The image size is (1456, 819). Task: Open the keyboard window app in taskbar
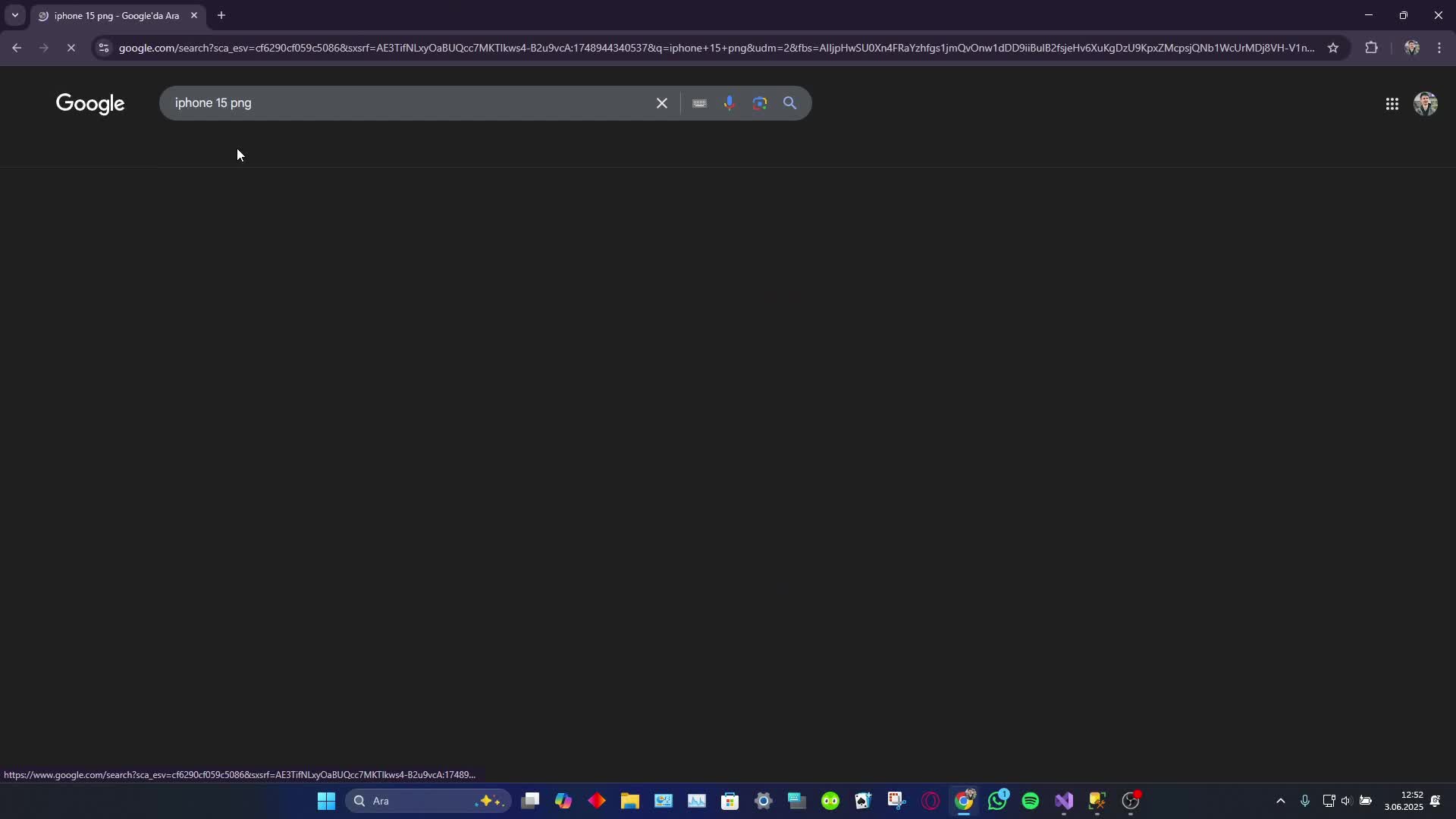[x=797, y=801]
